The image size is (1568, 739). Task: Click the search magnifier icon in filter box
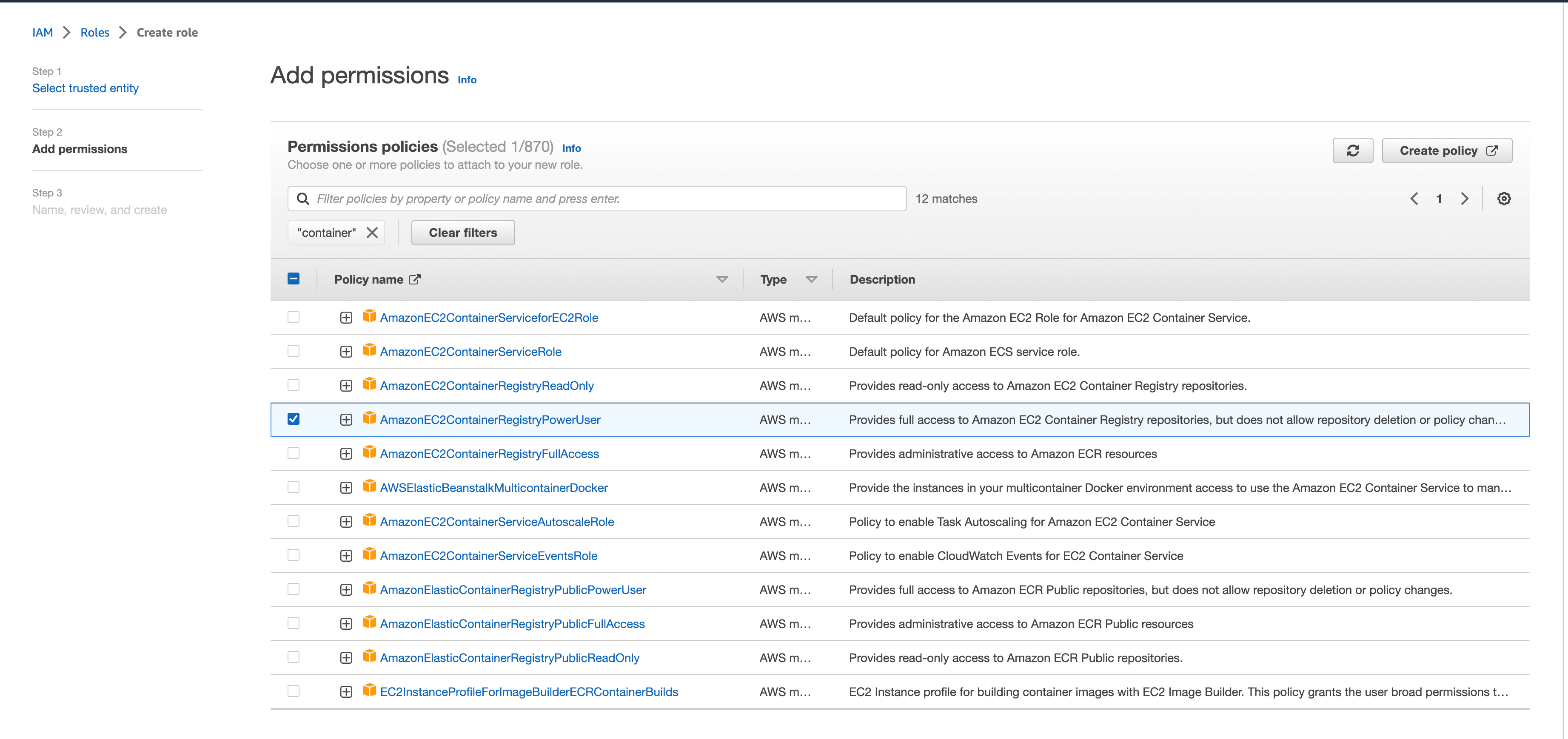[302, 198]
